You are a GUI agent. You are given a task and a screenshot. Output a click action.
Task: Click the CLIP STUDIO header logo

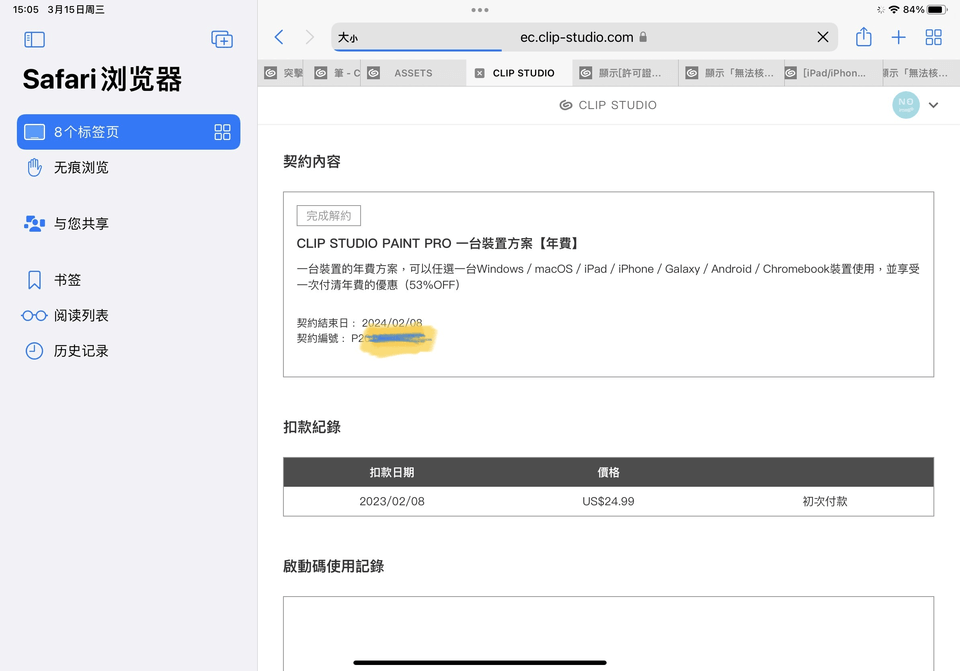click(x=608, y=105)
